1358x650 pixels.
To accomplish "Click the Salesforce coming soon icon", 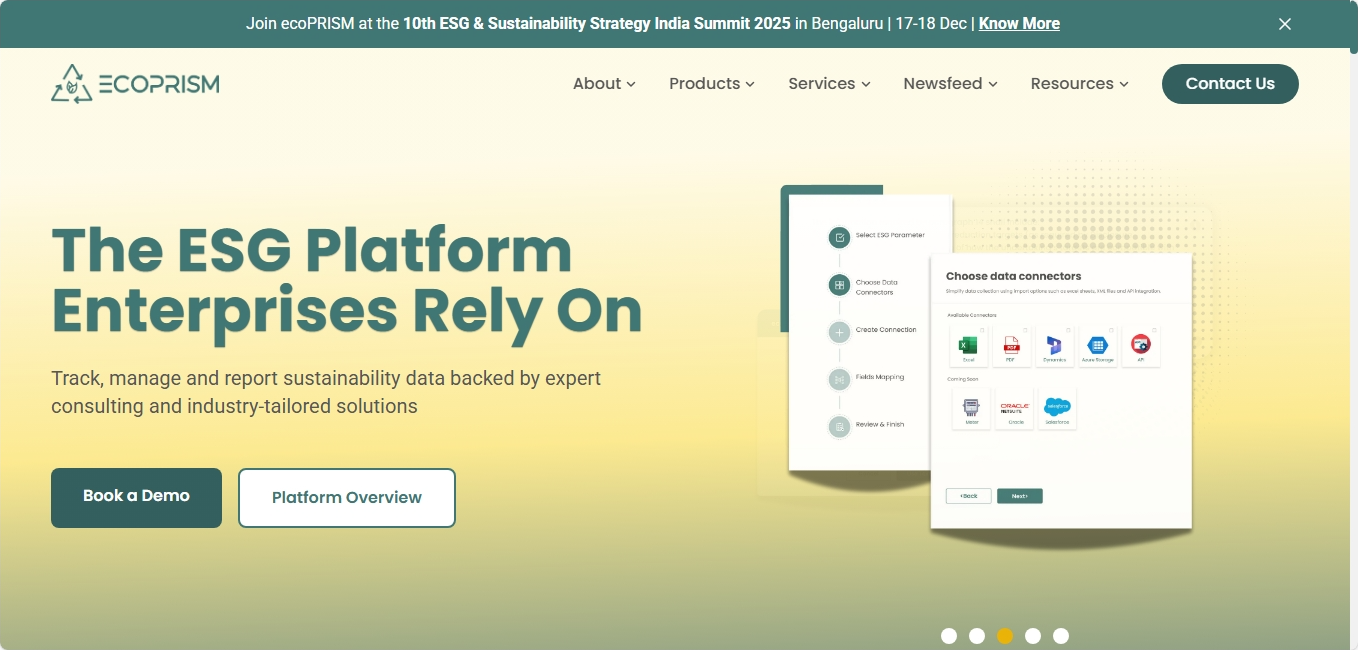I will [1057, 406].
